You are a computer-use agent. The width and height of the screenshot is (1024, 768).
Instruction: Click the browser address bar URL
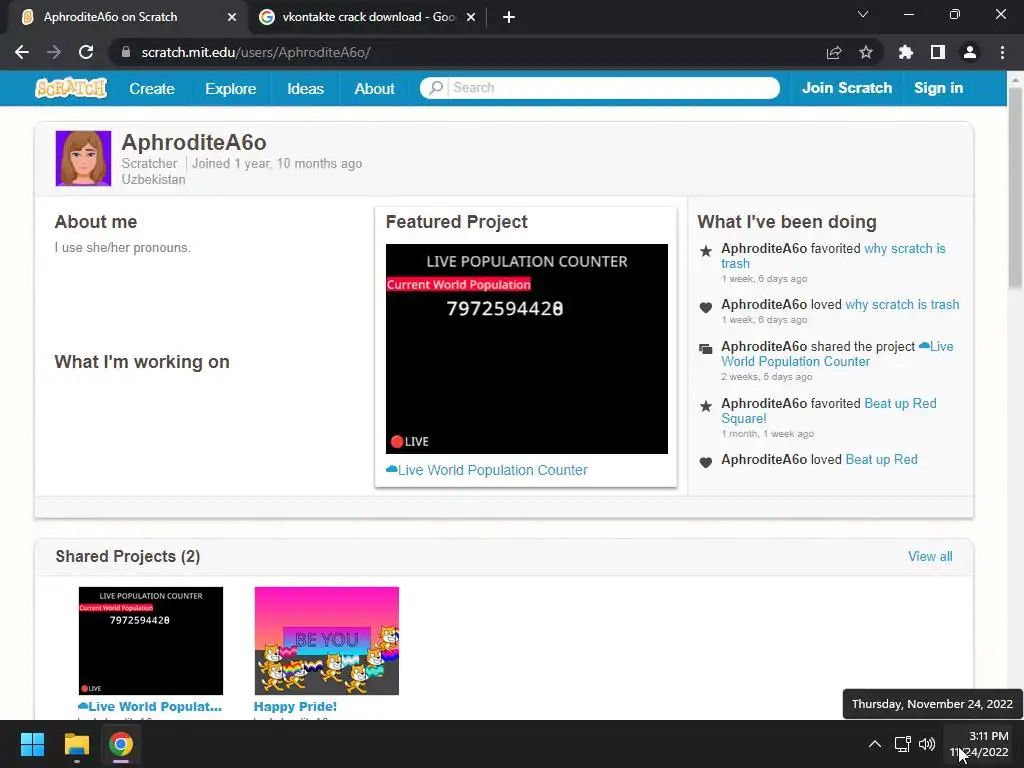pos(256,52)
